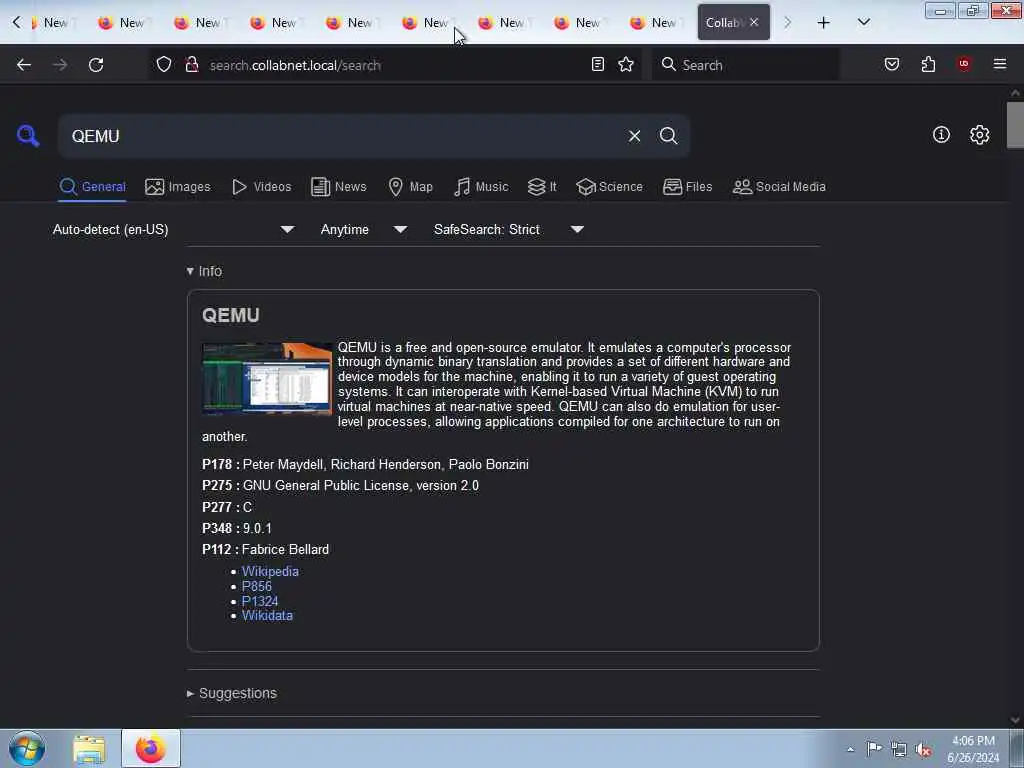Viewport: 1024px width, 768px height.
Task: Click the QEMU screenshot thumbnail
Action: tap(266, 379)
